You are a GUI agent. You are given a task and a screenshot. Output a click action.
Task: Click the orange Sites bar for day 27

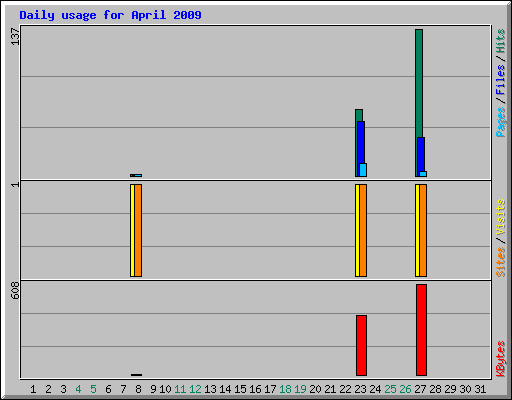click(x=423, y=230)
